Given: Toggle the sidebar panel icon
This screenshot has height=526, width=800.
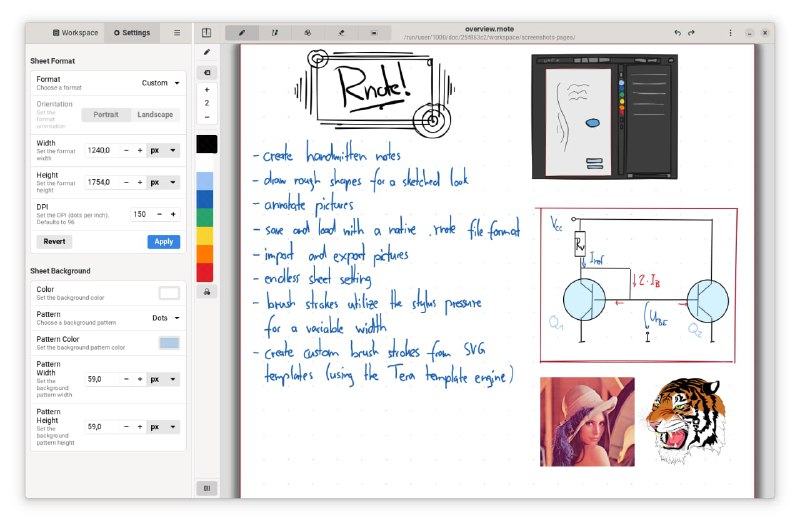Looking at the screenshot, I should pos(206,33).
